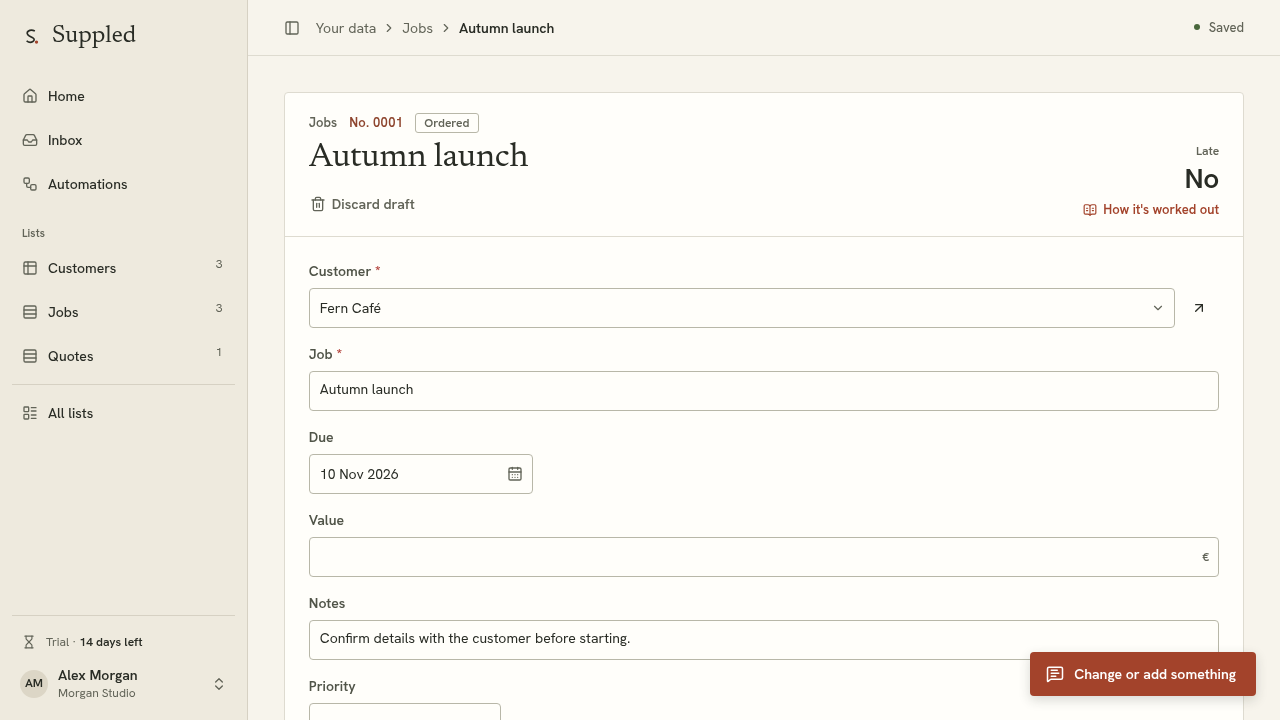Go to Home in the sidebar
The width and height of the screenshot is (1280, 720).
pos(123,96)
